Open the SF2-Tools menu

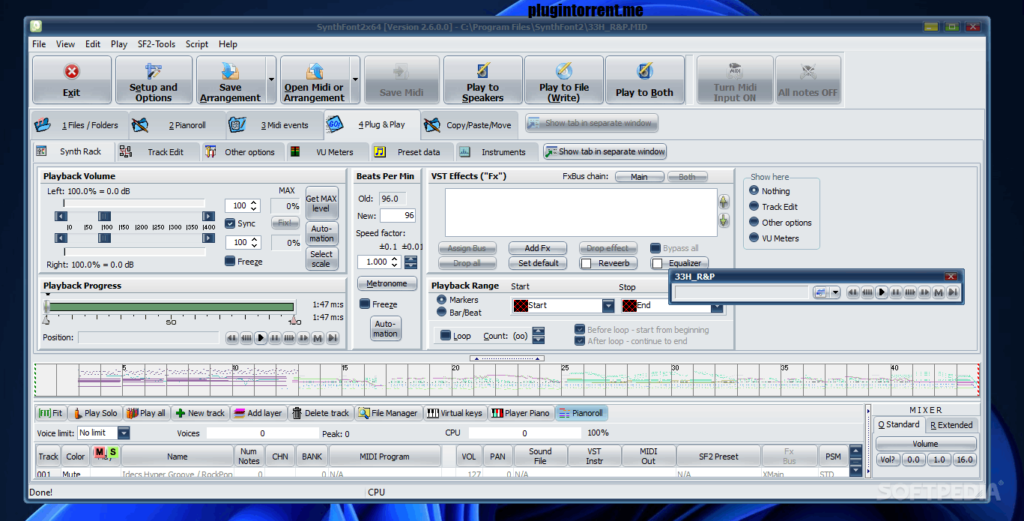[156, 44]
